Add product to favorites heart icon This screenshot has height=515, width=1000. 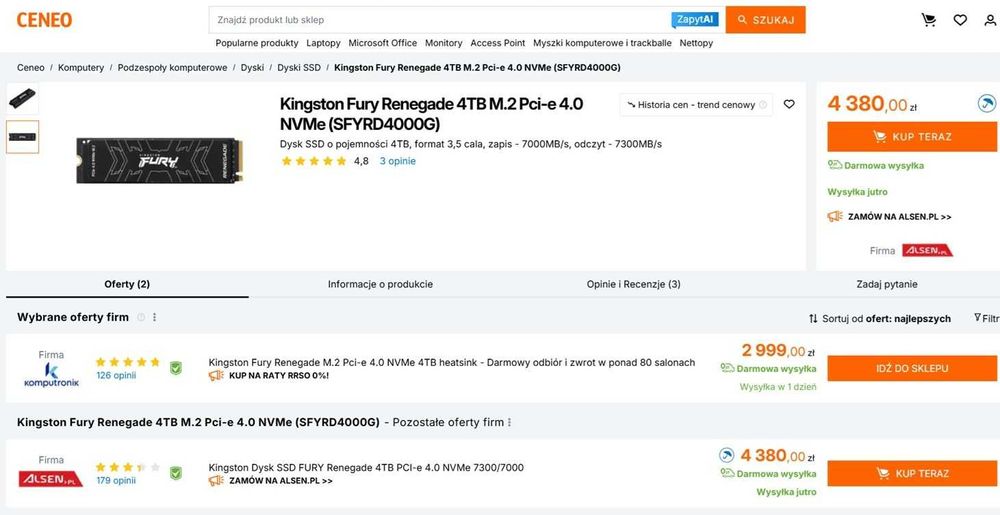coord(789,105)
